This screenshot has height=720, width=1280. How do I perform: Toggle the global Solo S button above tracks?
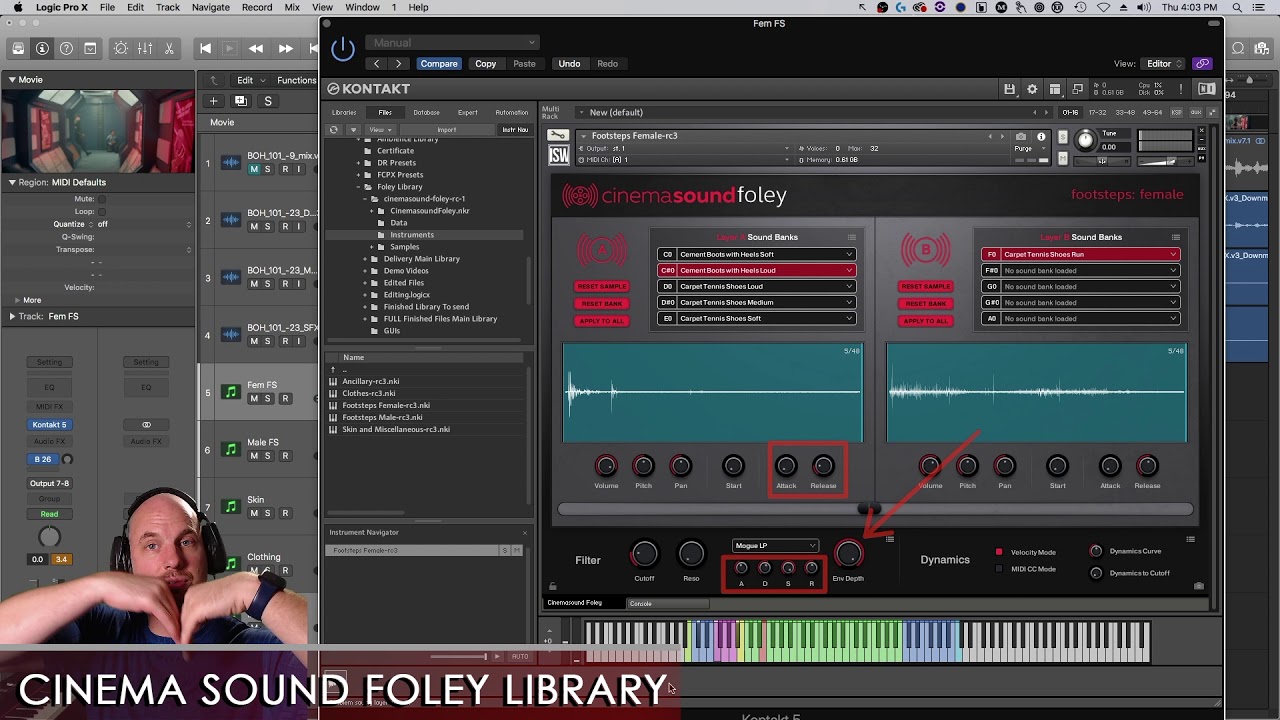click(268, 101)
